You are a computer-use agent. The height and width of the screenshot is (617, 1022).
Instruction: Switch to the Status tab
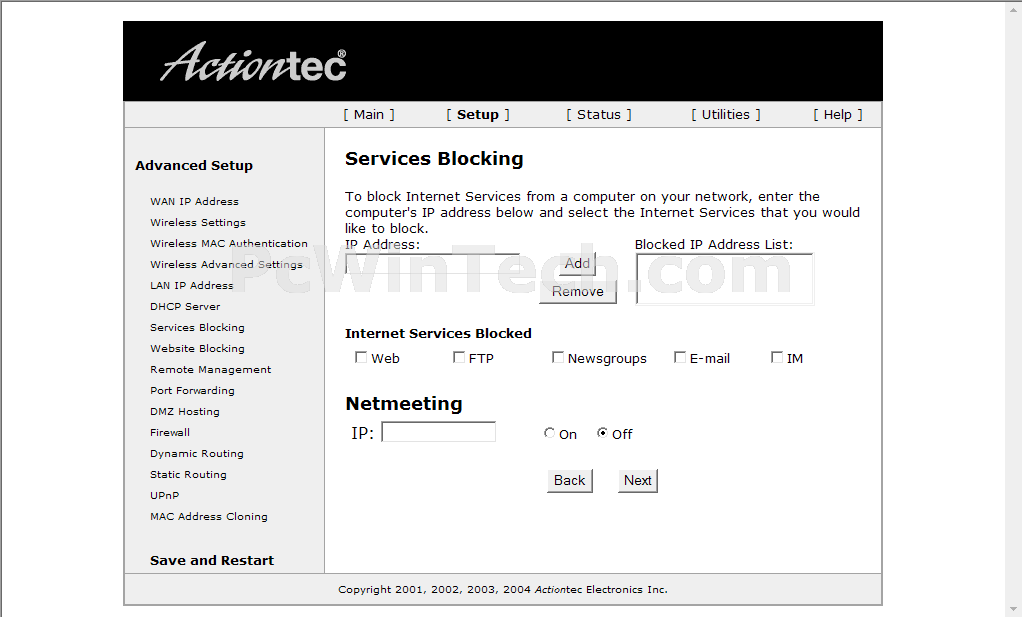click(598, 115)
